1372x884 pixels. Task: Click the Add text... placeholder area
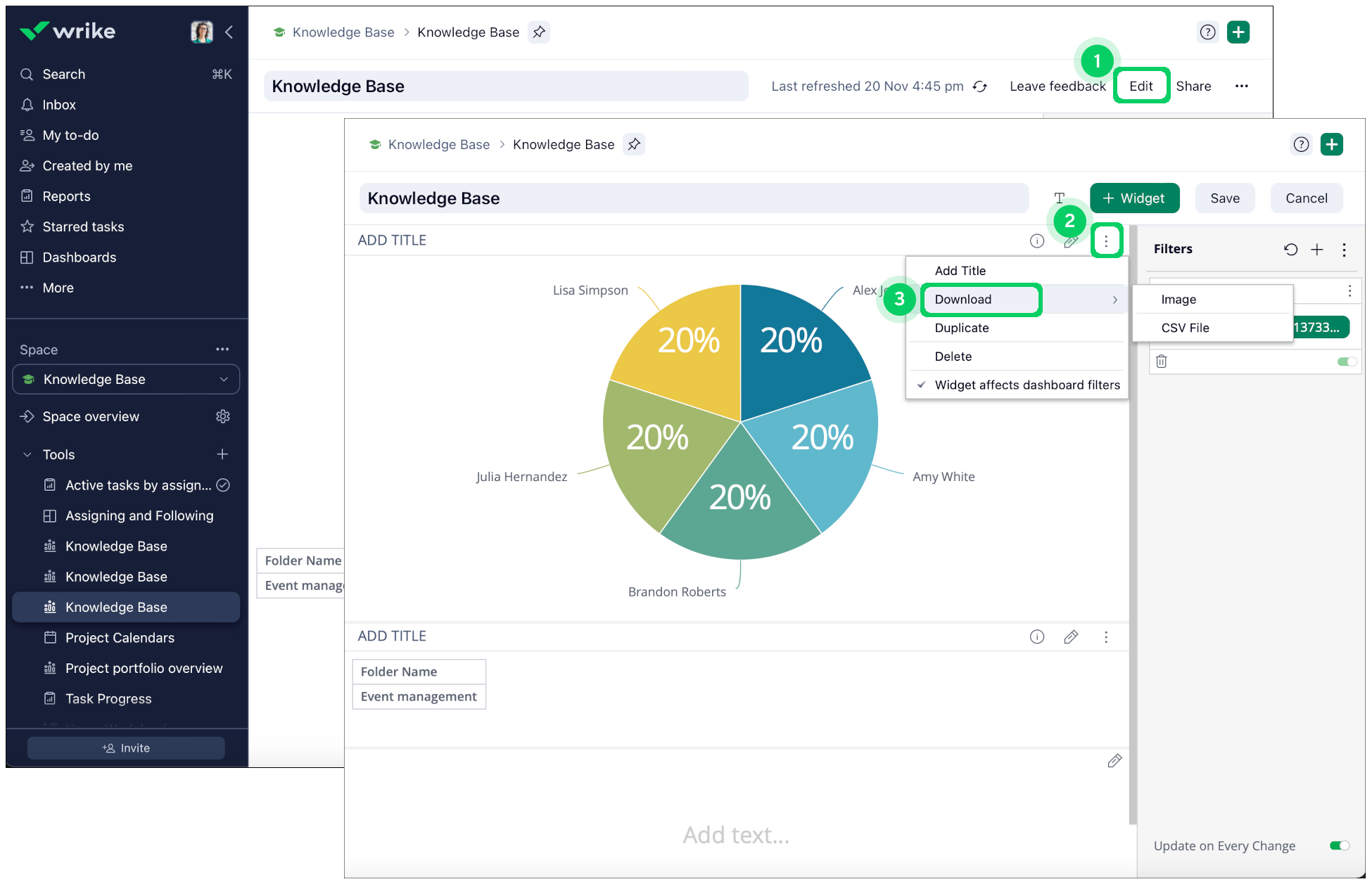tap(735, 834)
